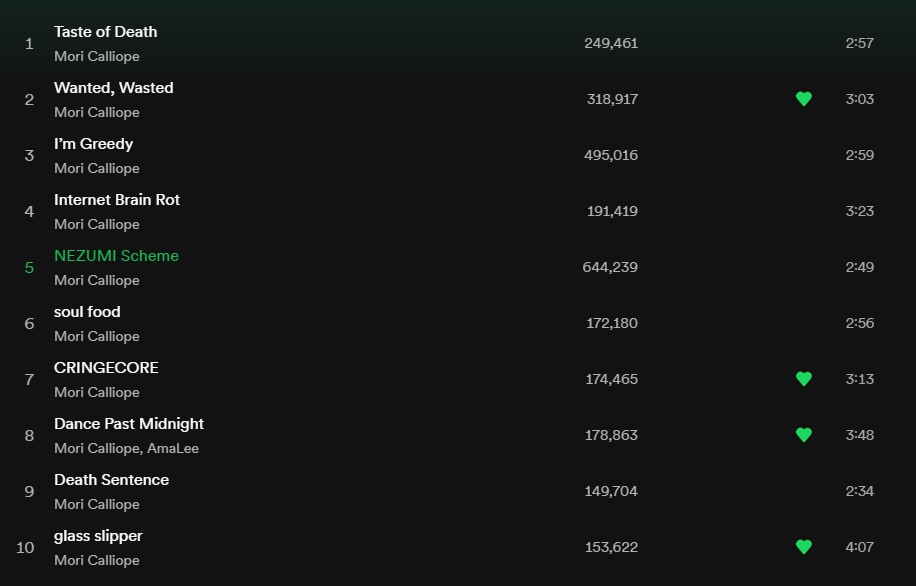Click Mori Calliope artist under Taste of Death
This screenshot has width=916, height=586.
coord(97,56)
